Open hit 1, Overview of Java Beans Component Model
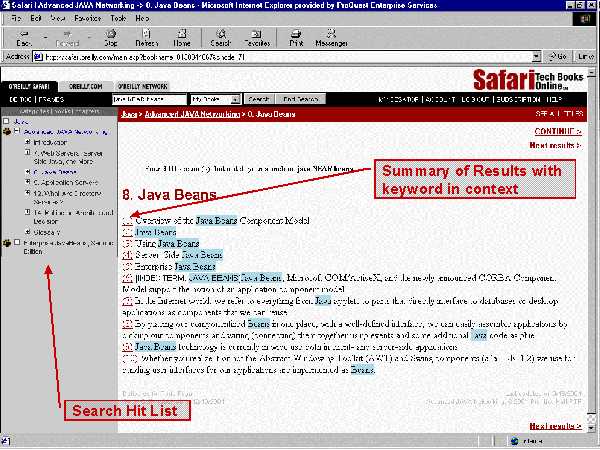600x450 pixels. coord(127,221)
